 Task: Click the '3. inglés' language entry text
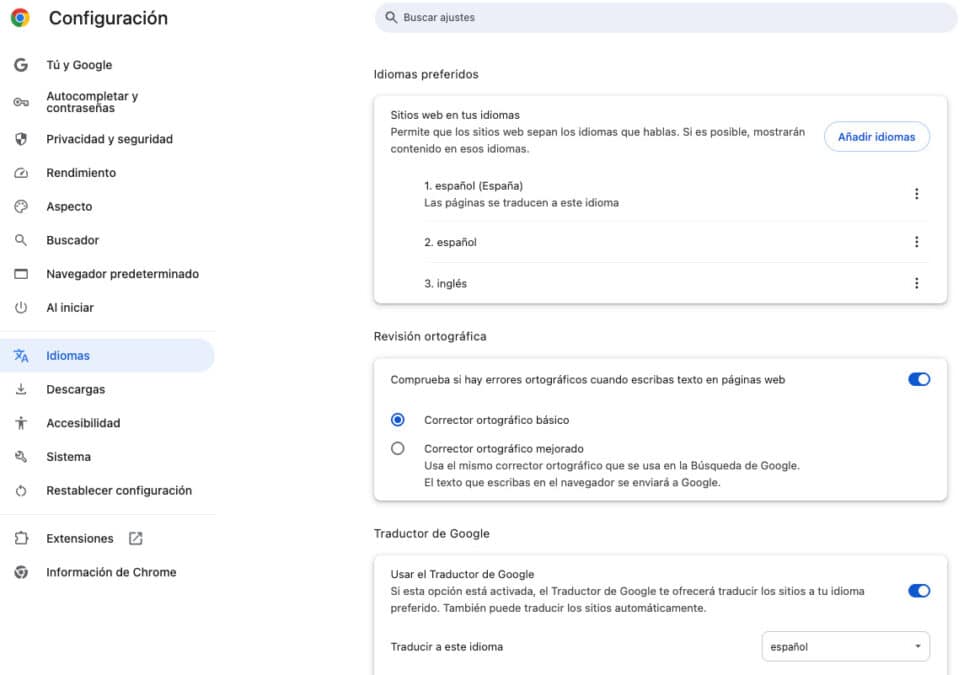coord(445,283)
